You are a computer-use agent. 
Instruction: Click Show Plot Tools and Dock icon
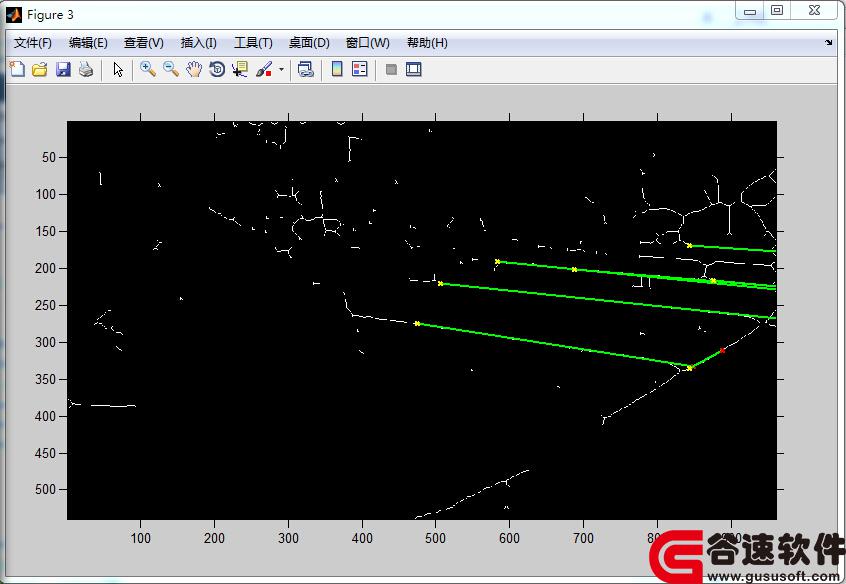(x=414, y=69)
